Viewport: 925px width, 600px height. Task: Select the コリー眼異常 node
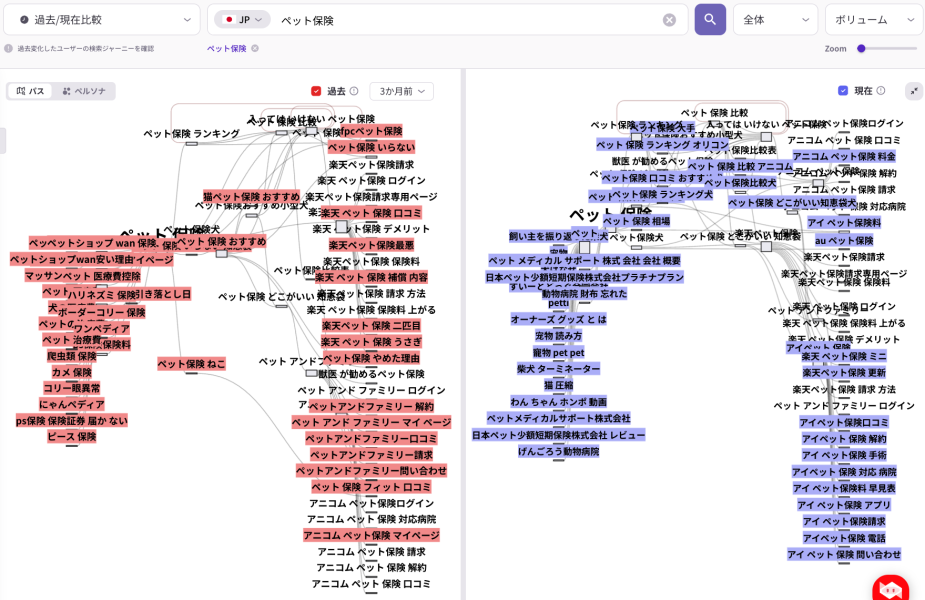coord(71,388)
